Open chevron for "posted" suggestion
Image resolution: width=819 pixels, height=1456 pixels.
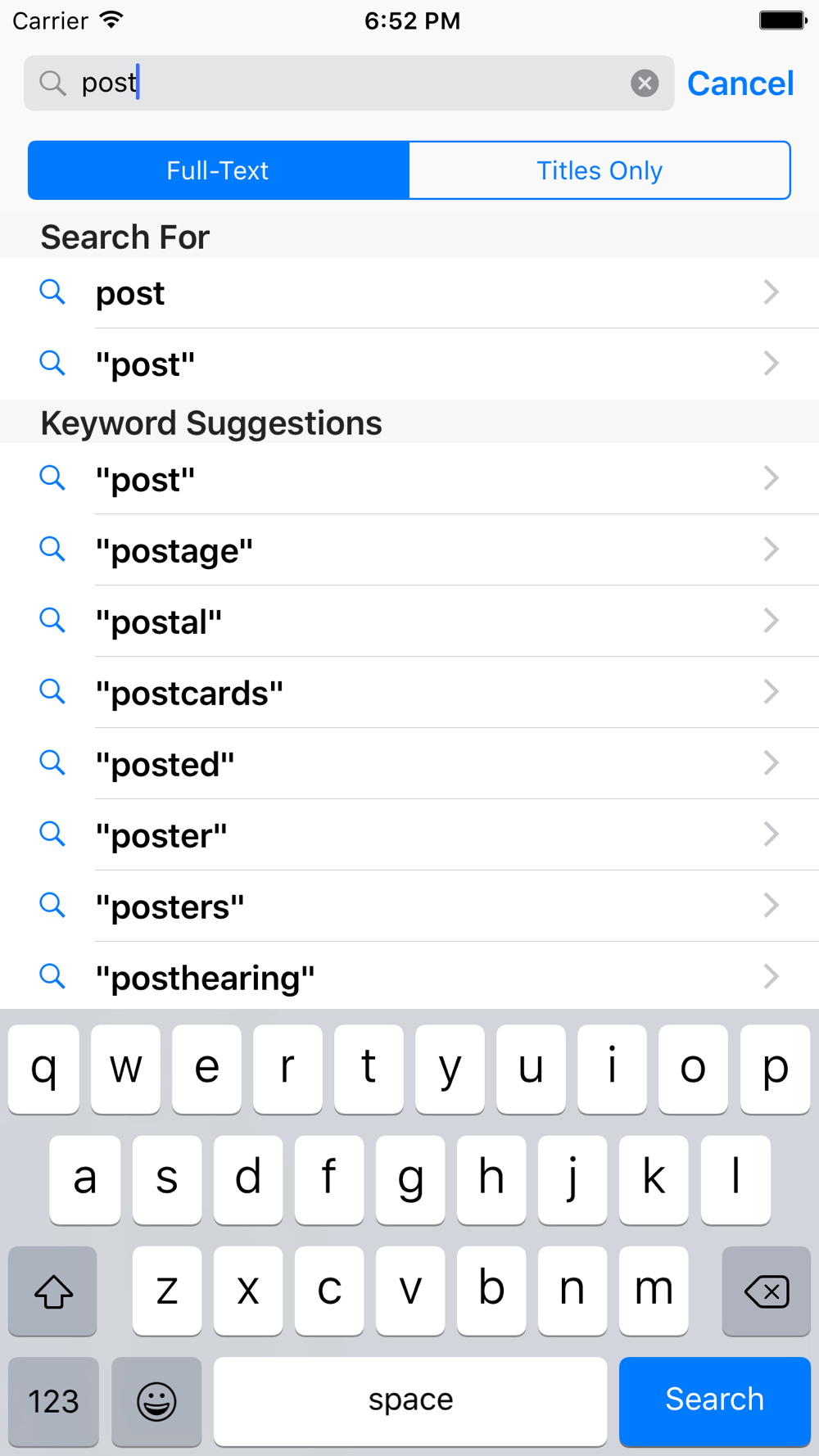(x=771, y=763)
